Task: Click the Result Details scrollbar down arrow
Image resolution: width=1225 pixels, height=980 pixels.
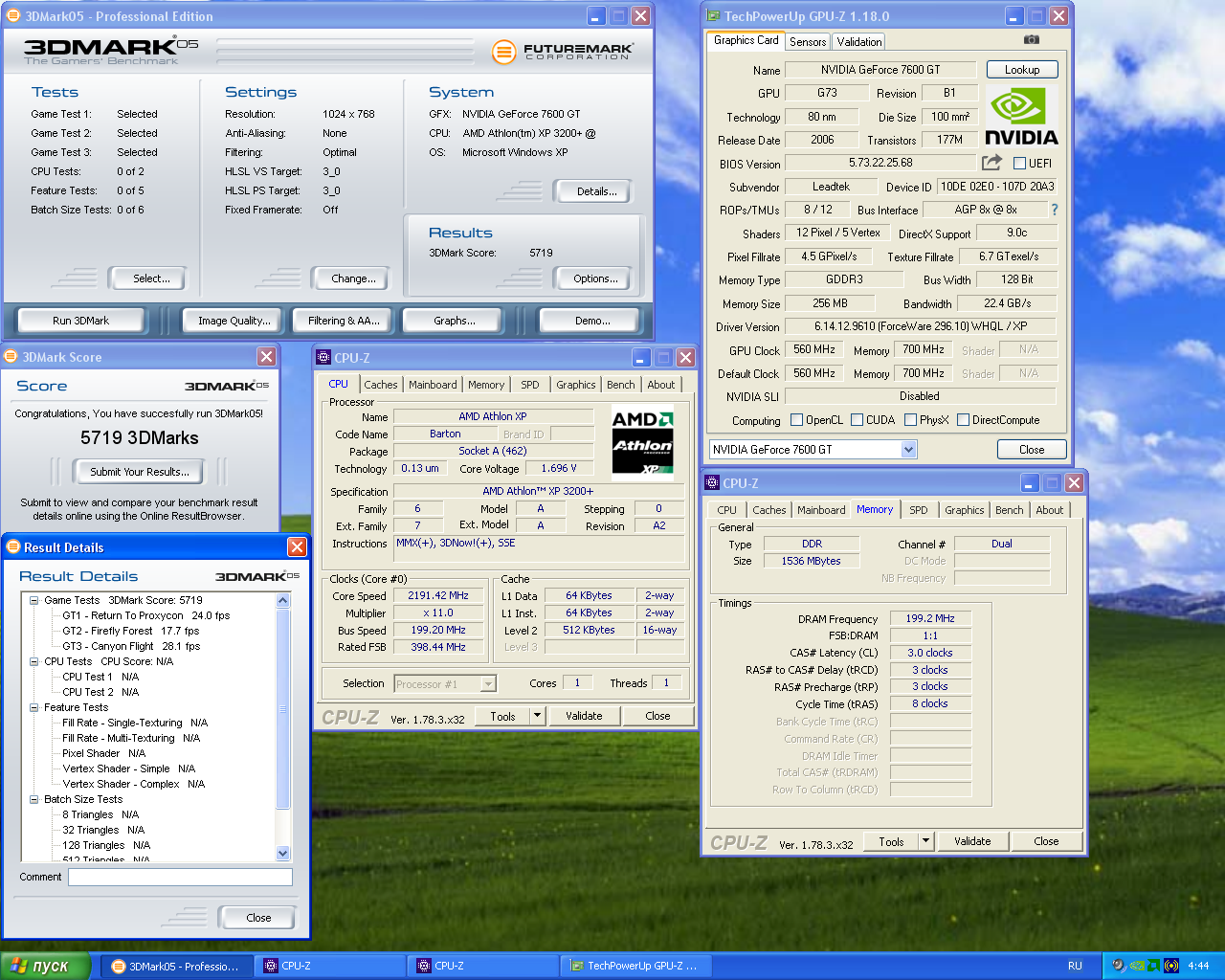Action: pos(283,854)
